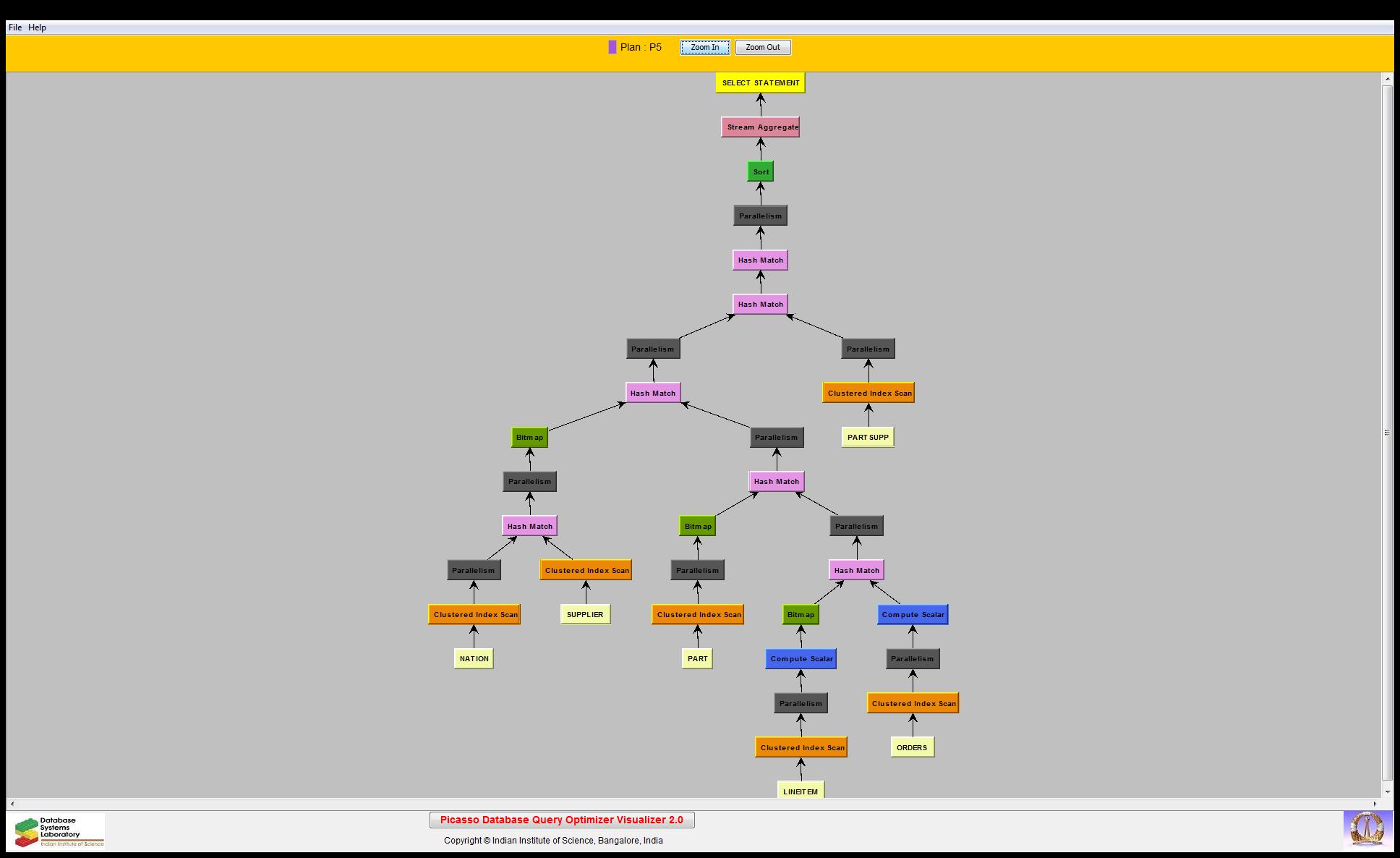
Task: Click the horizontal scrollbar left arrow
Action: 12,804
